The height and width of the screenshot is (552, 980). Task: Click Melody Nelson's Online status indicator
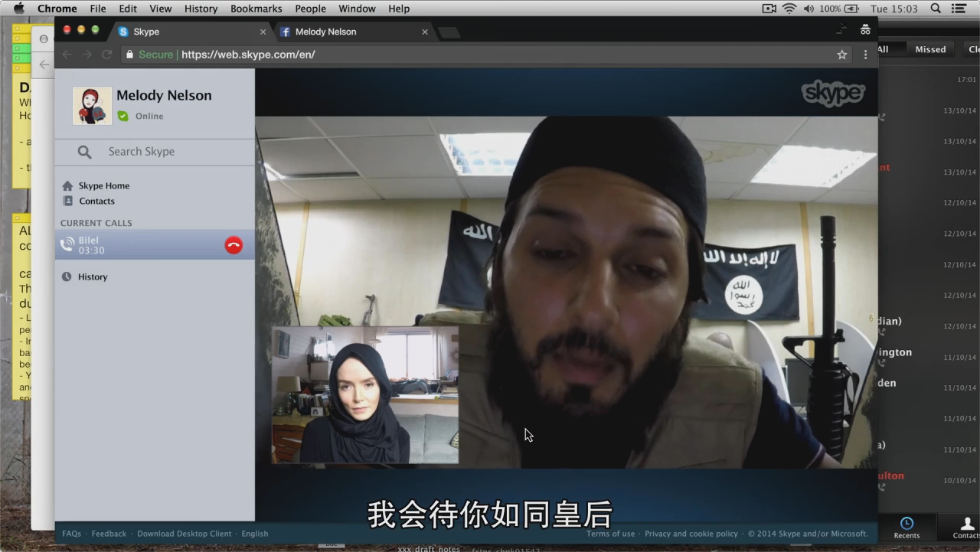click(123, 116)
